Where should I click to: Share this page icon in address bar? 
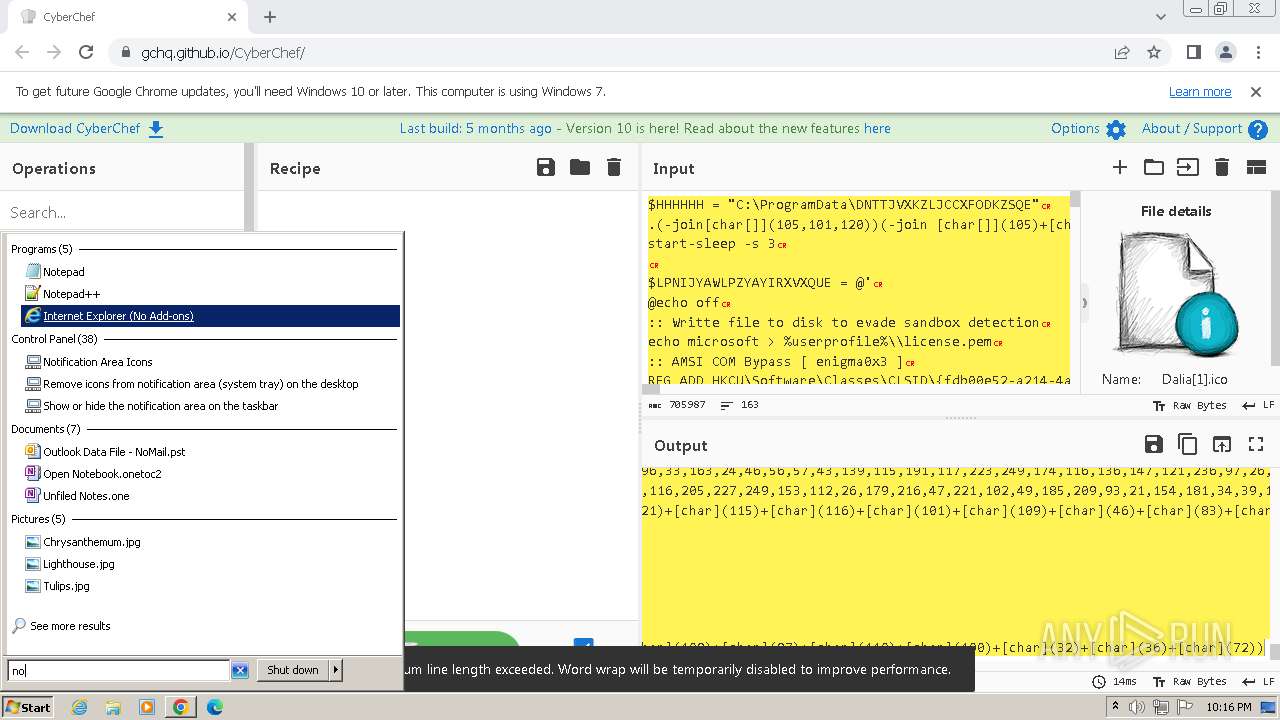[x=1122, y=52]
